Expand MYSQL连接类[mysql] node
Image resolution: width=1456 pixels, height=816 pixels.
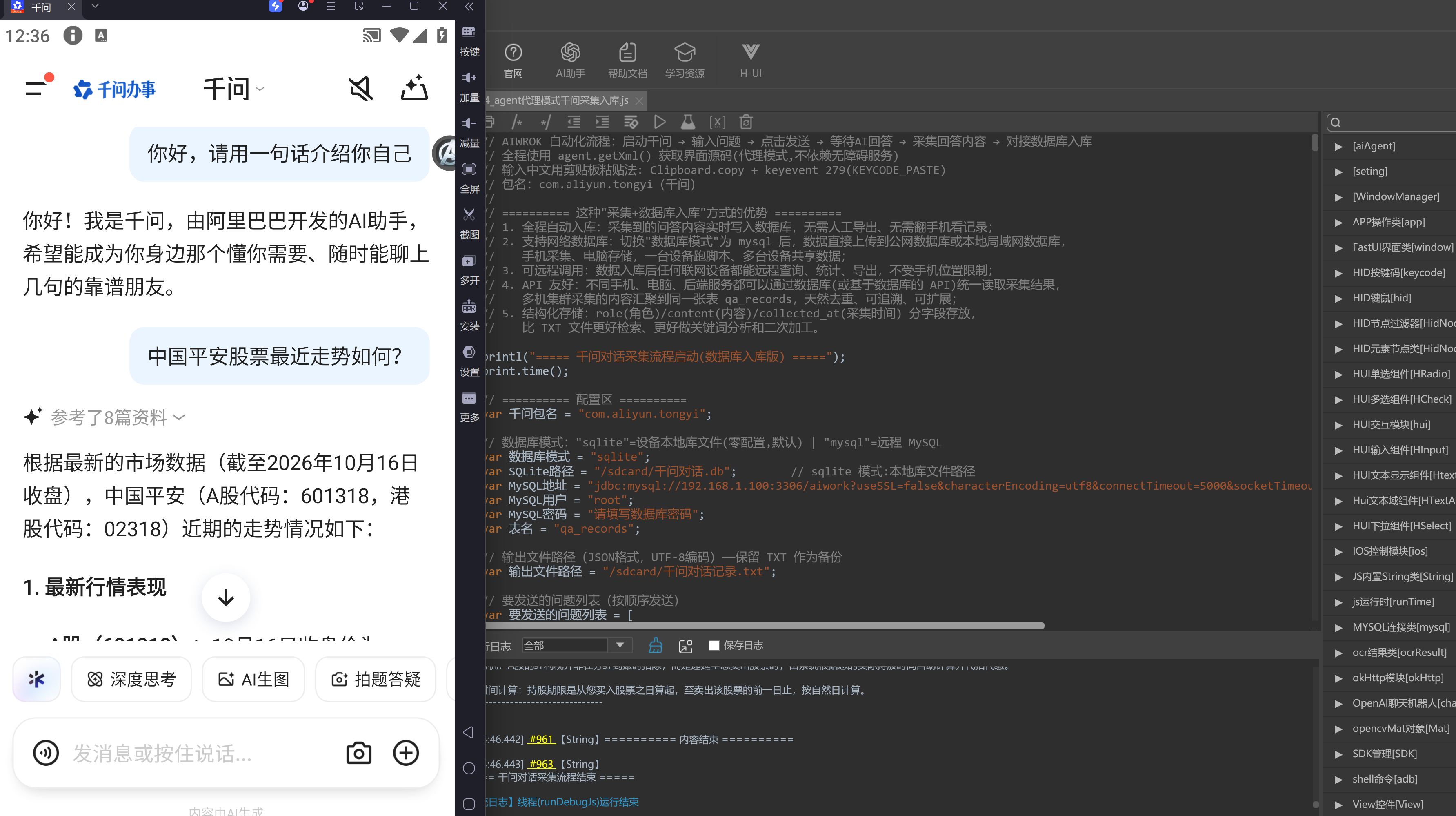pos(1393,627)
